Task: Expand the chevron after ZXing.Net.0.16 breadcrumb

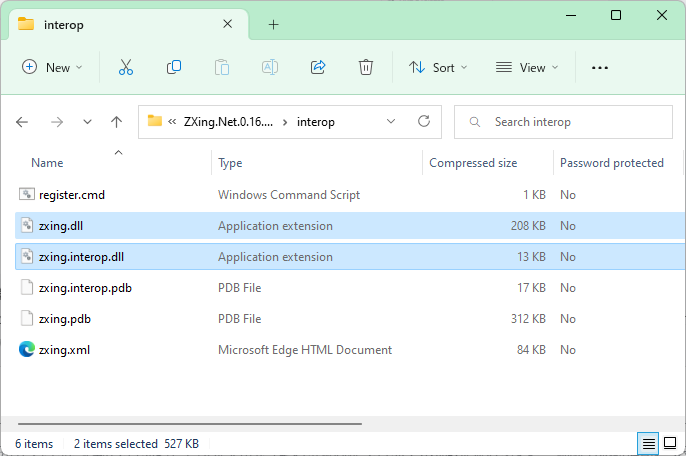Action: pos(285,122)
